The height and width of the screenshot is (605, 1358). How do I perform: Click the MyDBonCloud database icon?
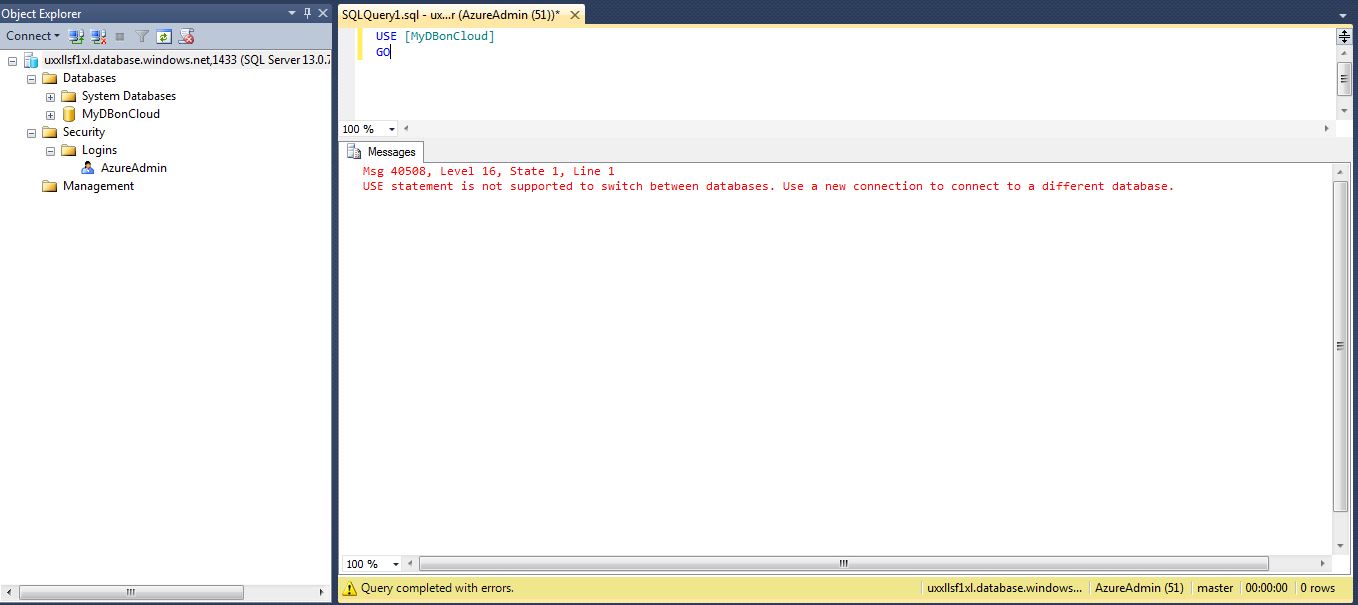click(68, 113)
